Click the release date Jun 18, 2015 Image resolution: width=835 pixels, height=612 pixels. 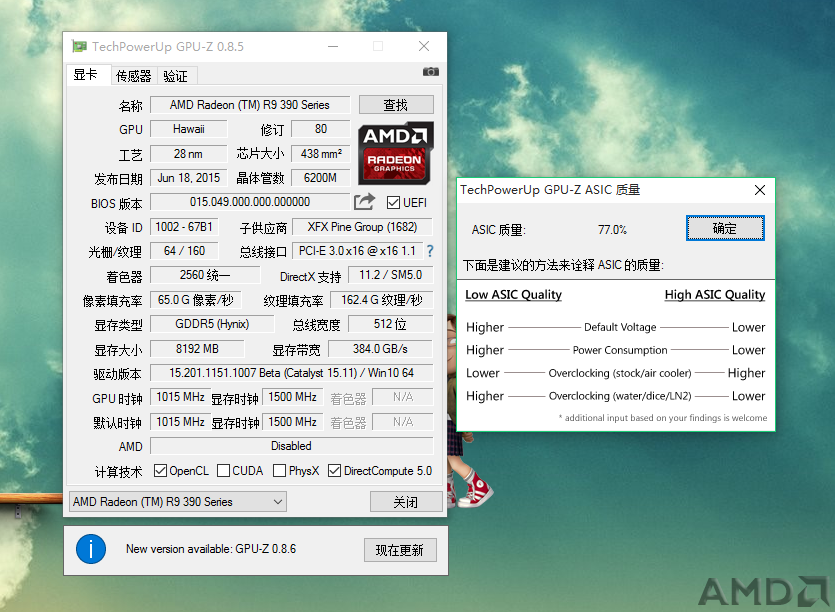coord(189,178)
